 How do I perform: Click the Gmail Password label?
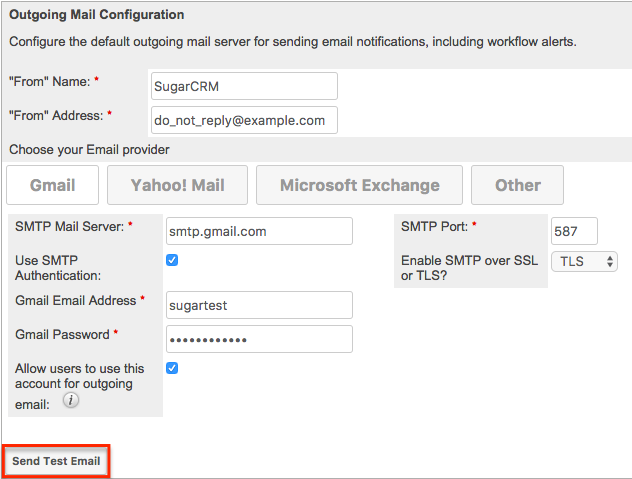click(62, 335)
